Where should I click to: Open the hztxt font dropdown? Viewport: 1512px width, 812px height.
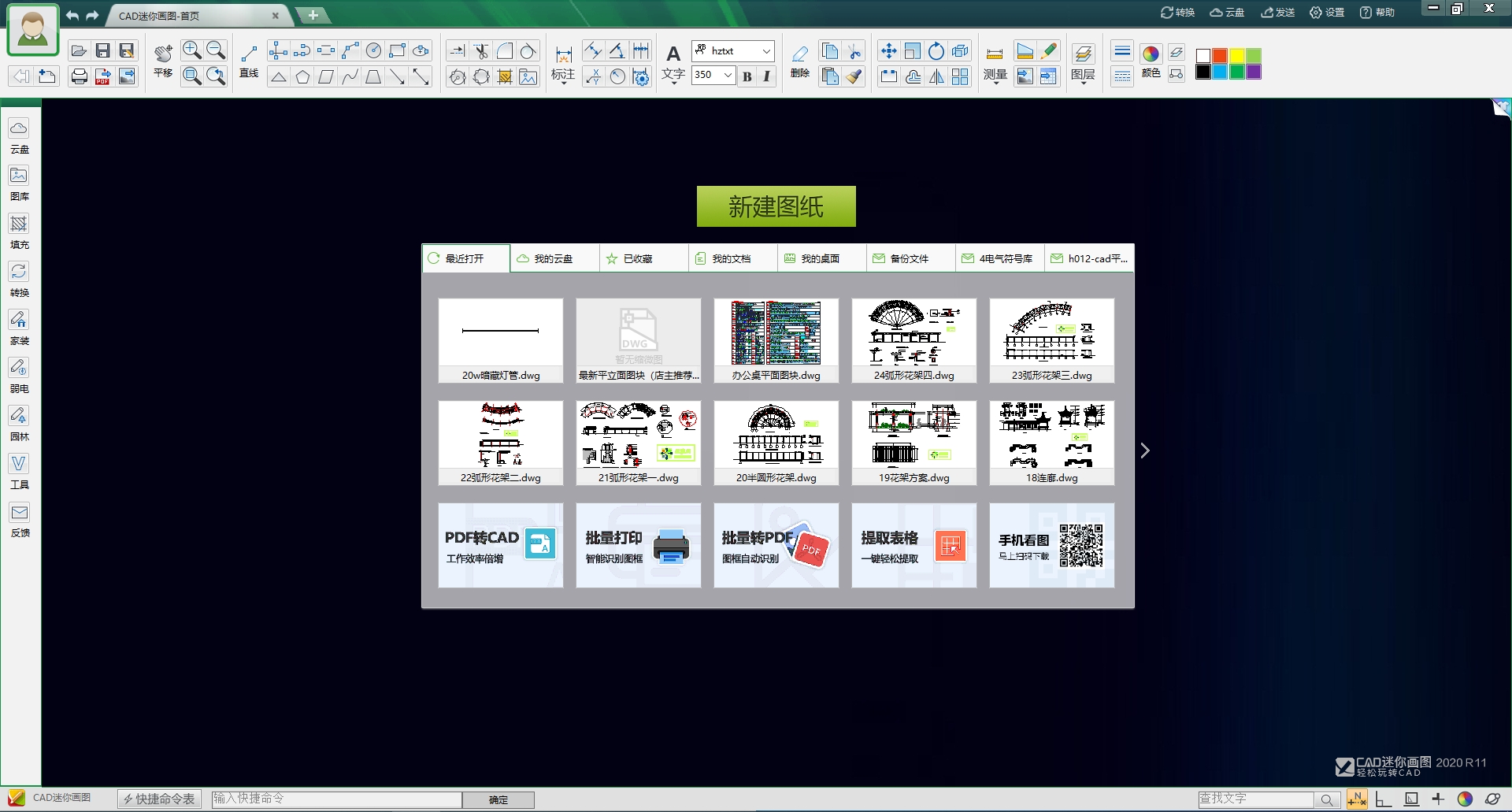[x=765, y=51]
